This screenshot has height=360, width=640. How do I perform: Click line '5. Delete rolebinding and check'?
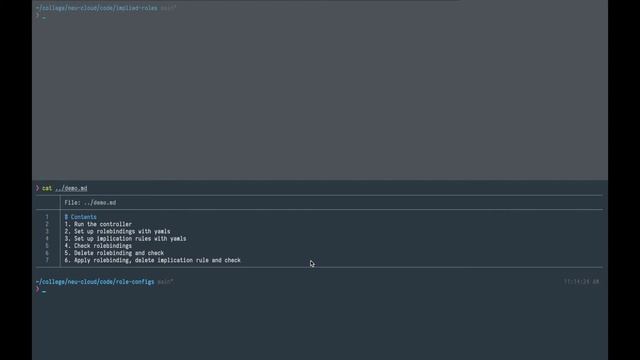(x=114, y=253)
